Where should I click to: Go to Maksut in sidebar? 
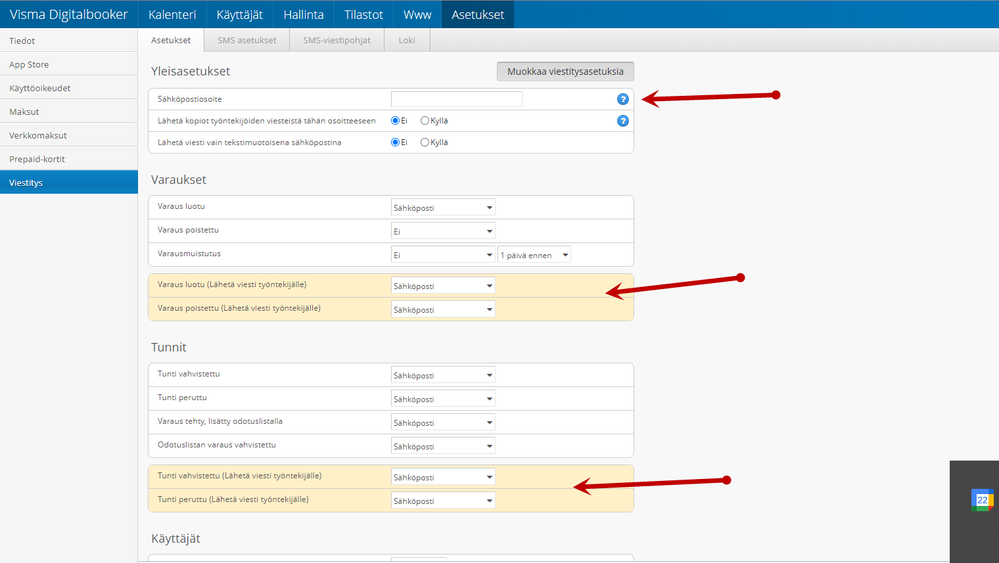[x=69, y=111]
